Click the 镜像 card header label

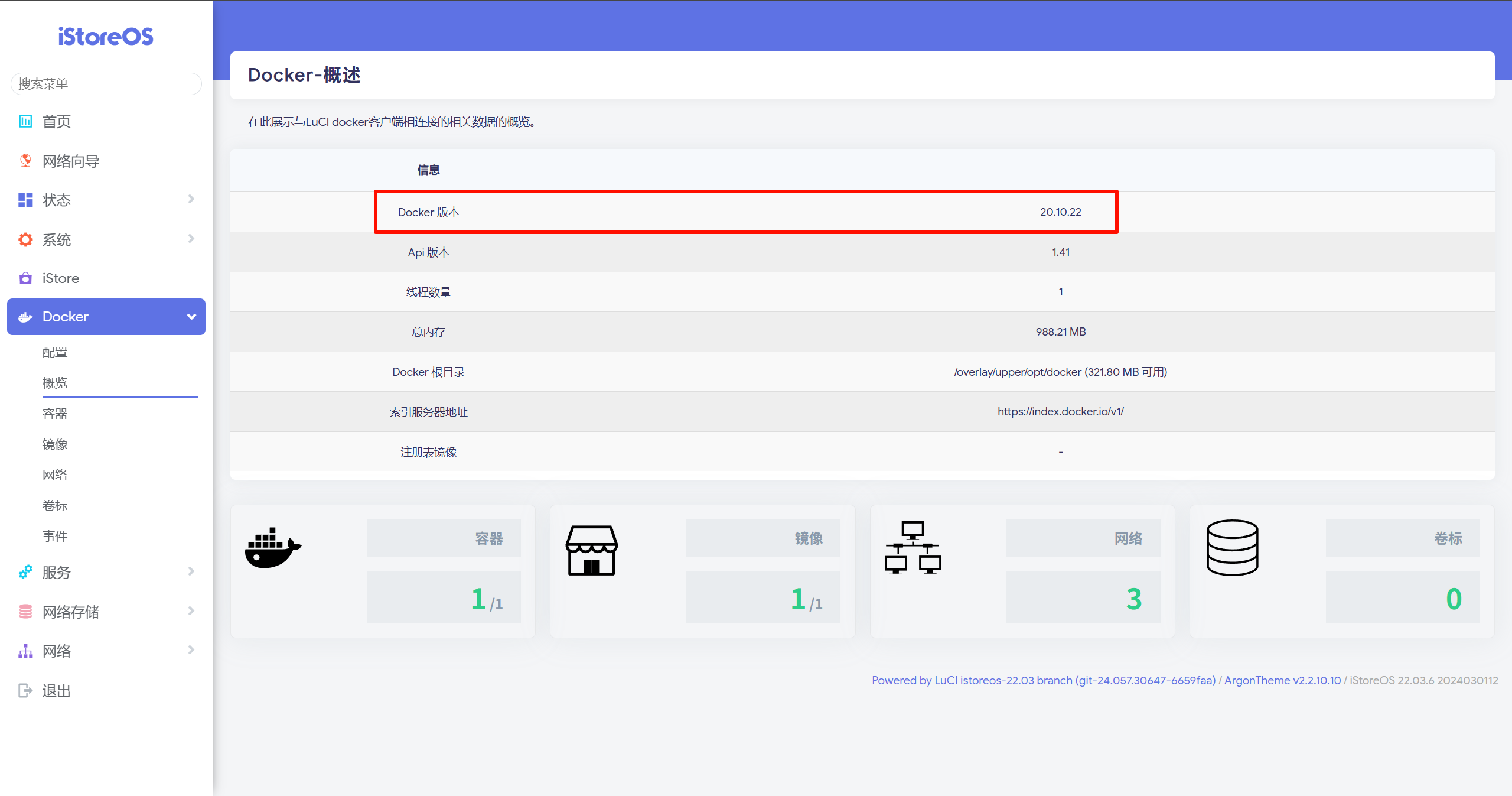click(809, 538)
